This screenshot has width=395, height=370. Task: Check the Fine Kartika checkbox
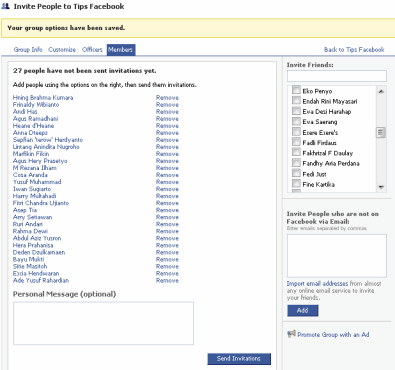[x=296, y=183]
